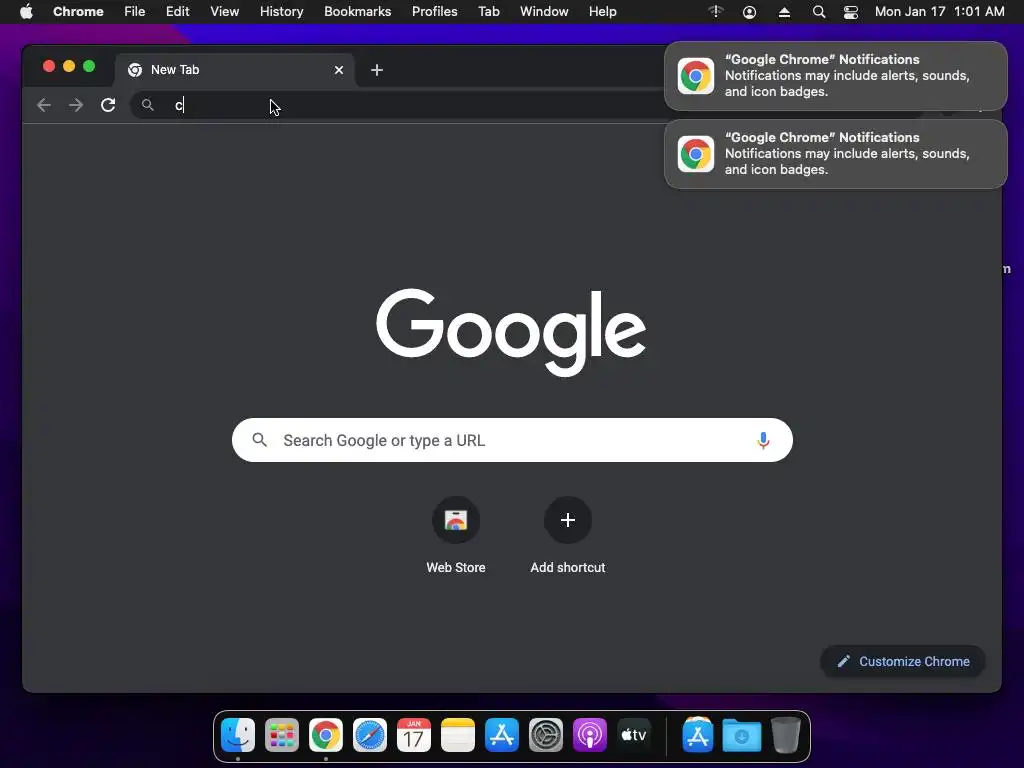Open the File menu
1024x768 pixels.
pos(135,12)
